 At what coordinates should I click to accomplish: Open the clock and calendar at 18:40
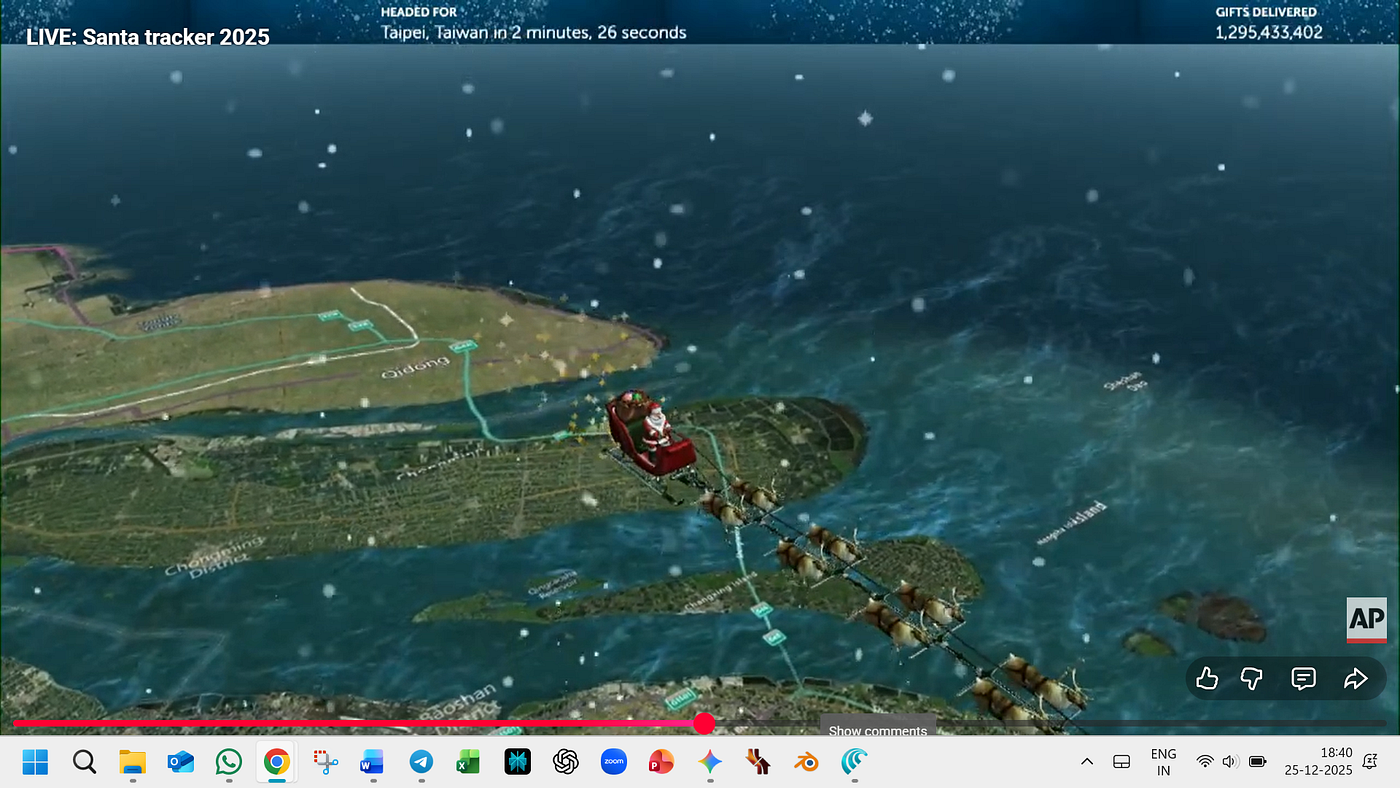point(1318,762)
